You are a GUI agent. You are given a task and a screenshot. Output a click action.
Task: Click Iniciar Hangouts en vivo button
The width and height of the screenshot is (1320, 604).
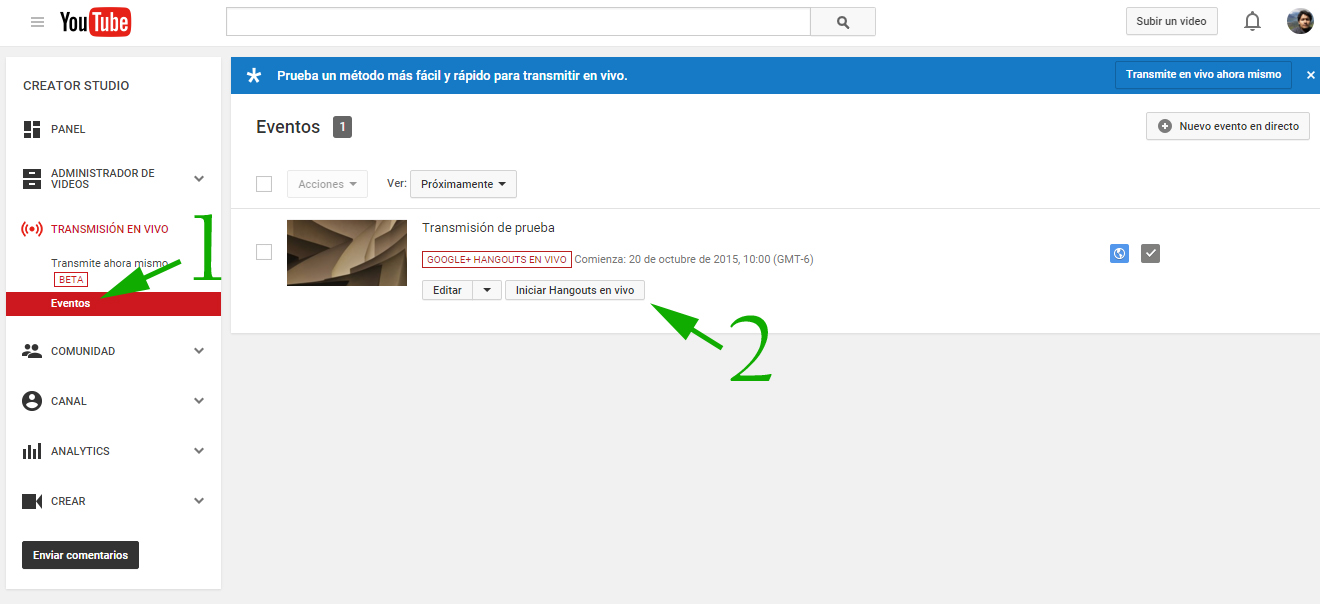tap(575, 290)
